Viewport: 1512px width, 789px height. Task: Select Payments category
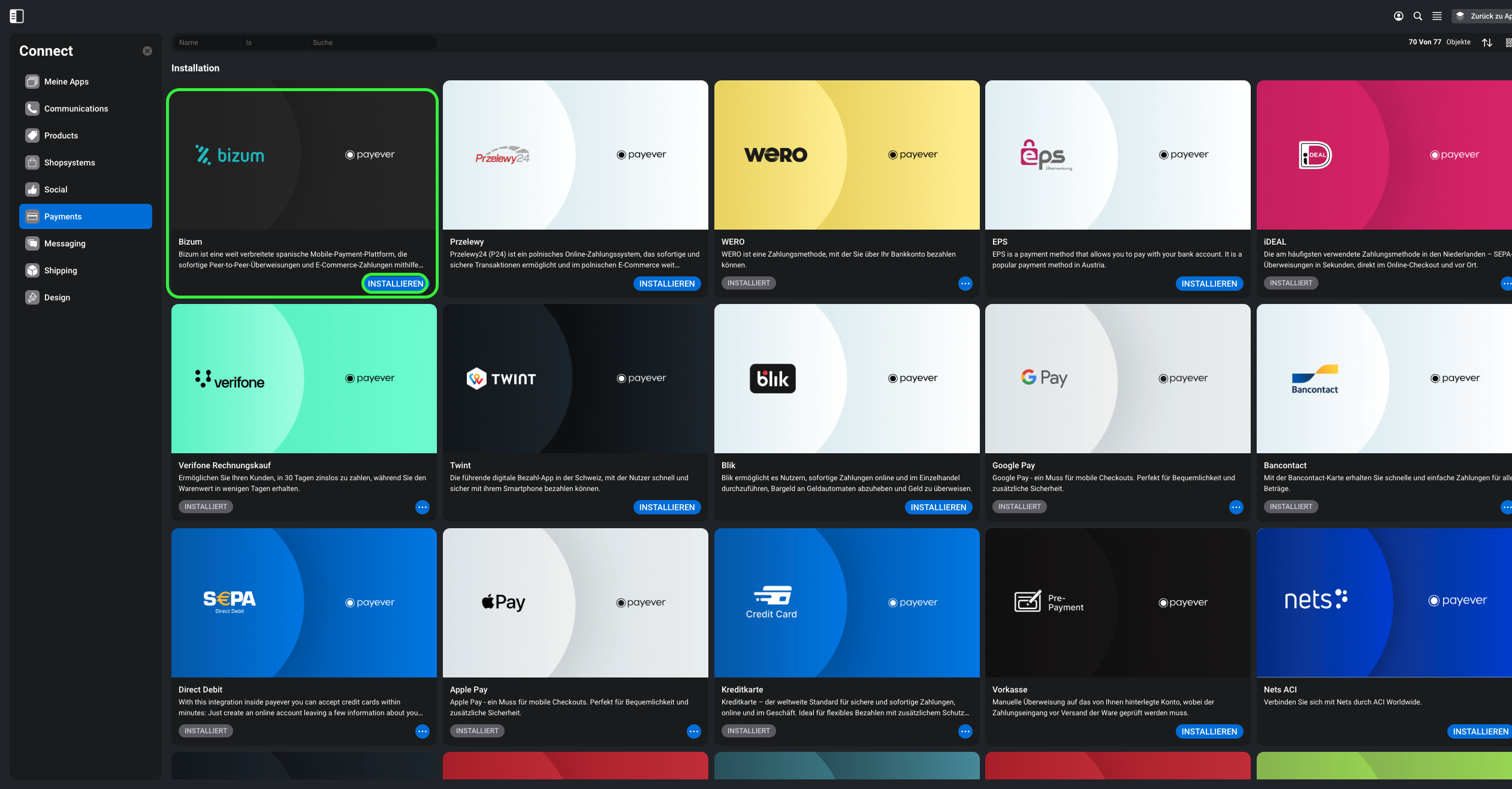pos(86,216)
